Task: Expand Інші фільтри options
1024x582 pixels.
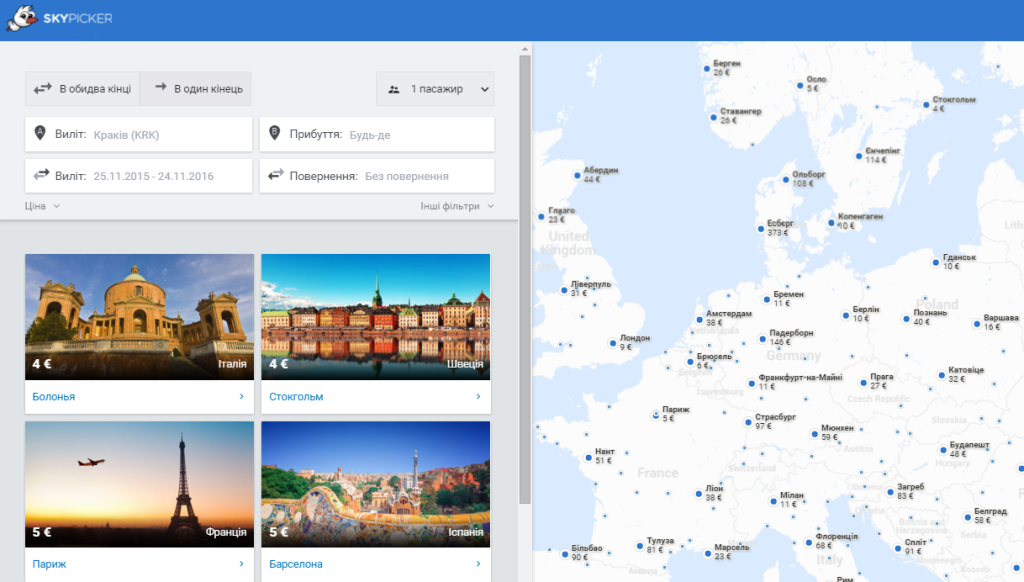Action: [457, 206]
